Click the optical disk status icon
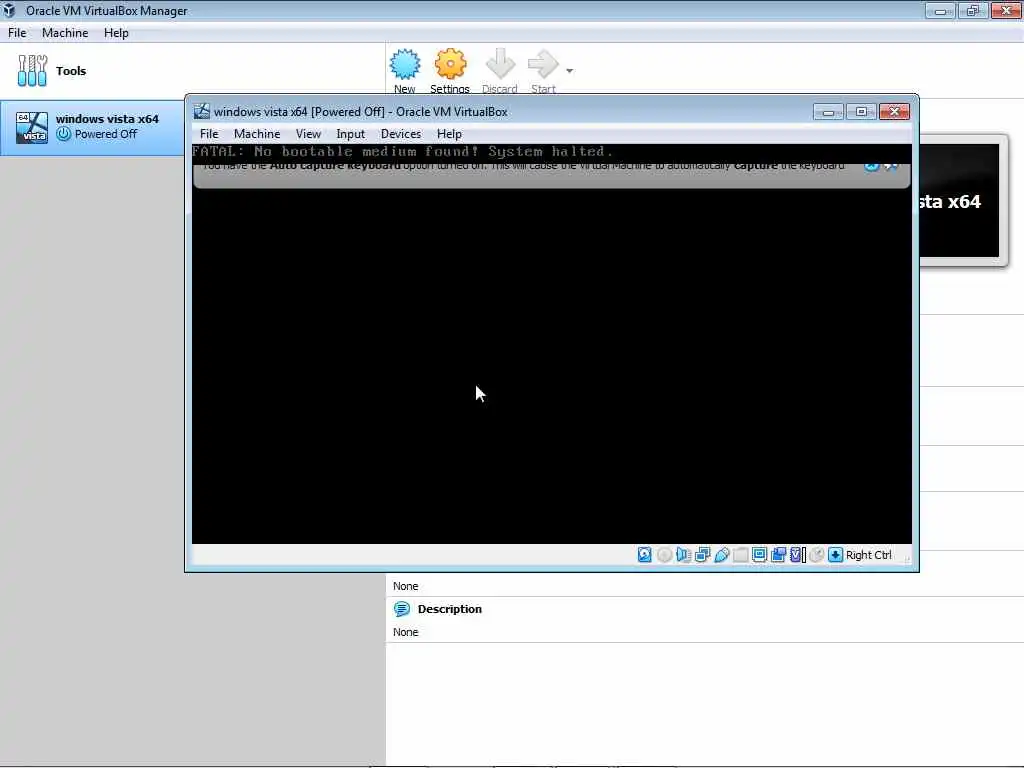Image resolution: width=1024 pixels, height=768 pixels. (x=664, y=555)
